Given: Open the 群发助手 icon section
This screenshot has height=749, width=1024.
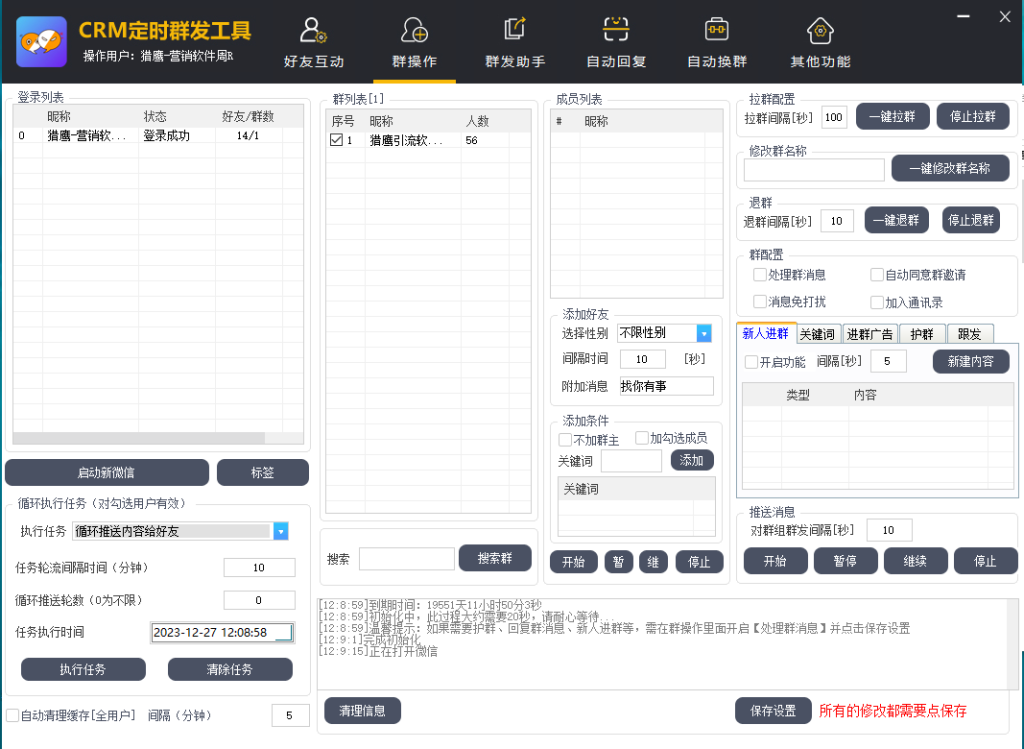Looking at the screenshot, I should [515, 31].
